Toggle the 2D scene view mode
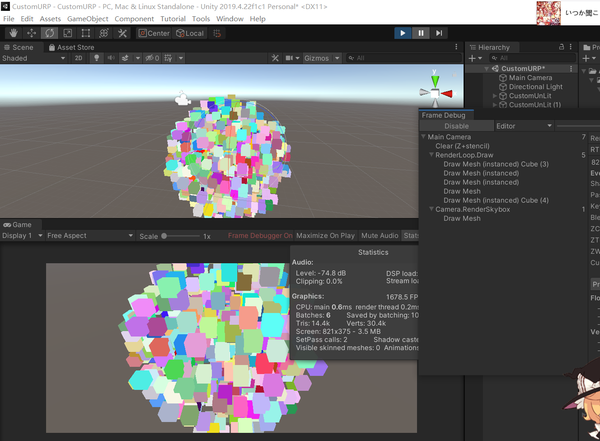This screenshot has height=441, width=600. coord(79,58)
